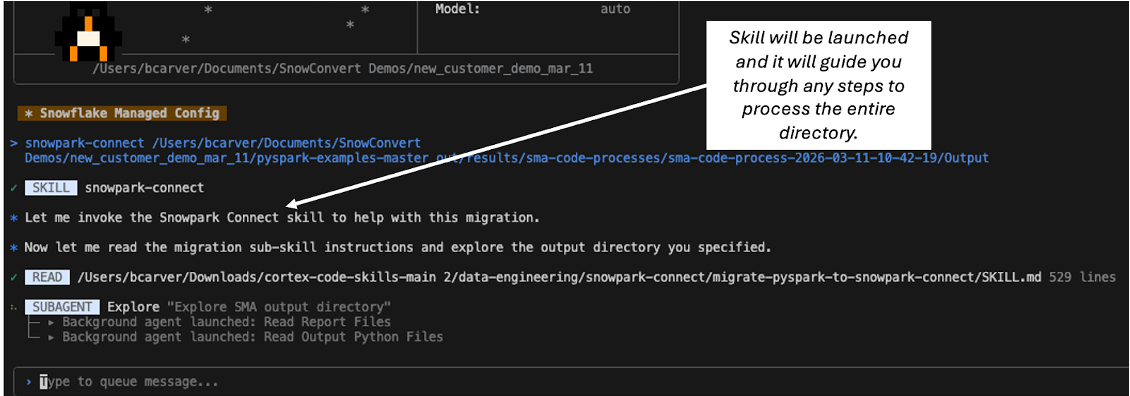Click the text "Let me invoke the Snowpark Connect skill"
Screen dimensions: 1130x396
coord(175,217)
